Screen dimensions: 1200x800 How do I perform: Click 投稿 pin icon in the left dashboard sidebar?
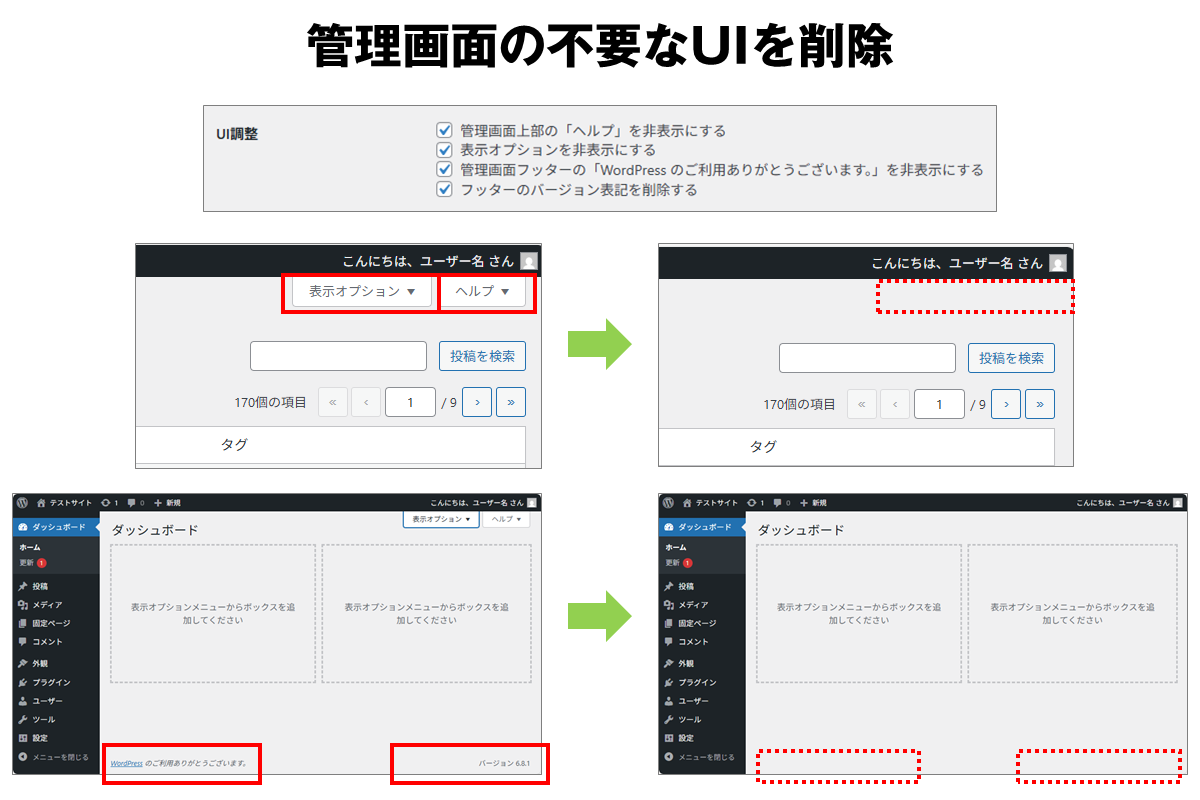(x=23, y=586)
